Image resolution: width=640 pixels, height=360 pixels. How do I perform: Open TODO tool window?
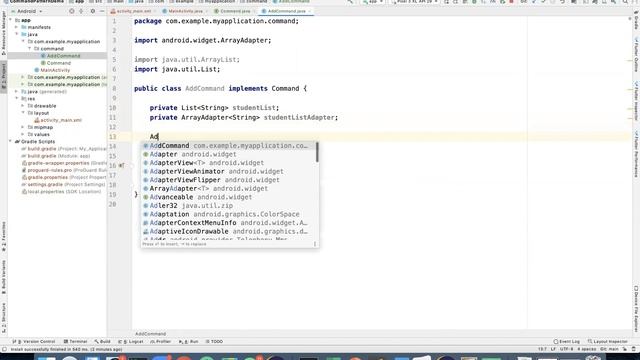(x=214, y=342)
